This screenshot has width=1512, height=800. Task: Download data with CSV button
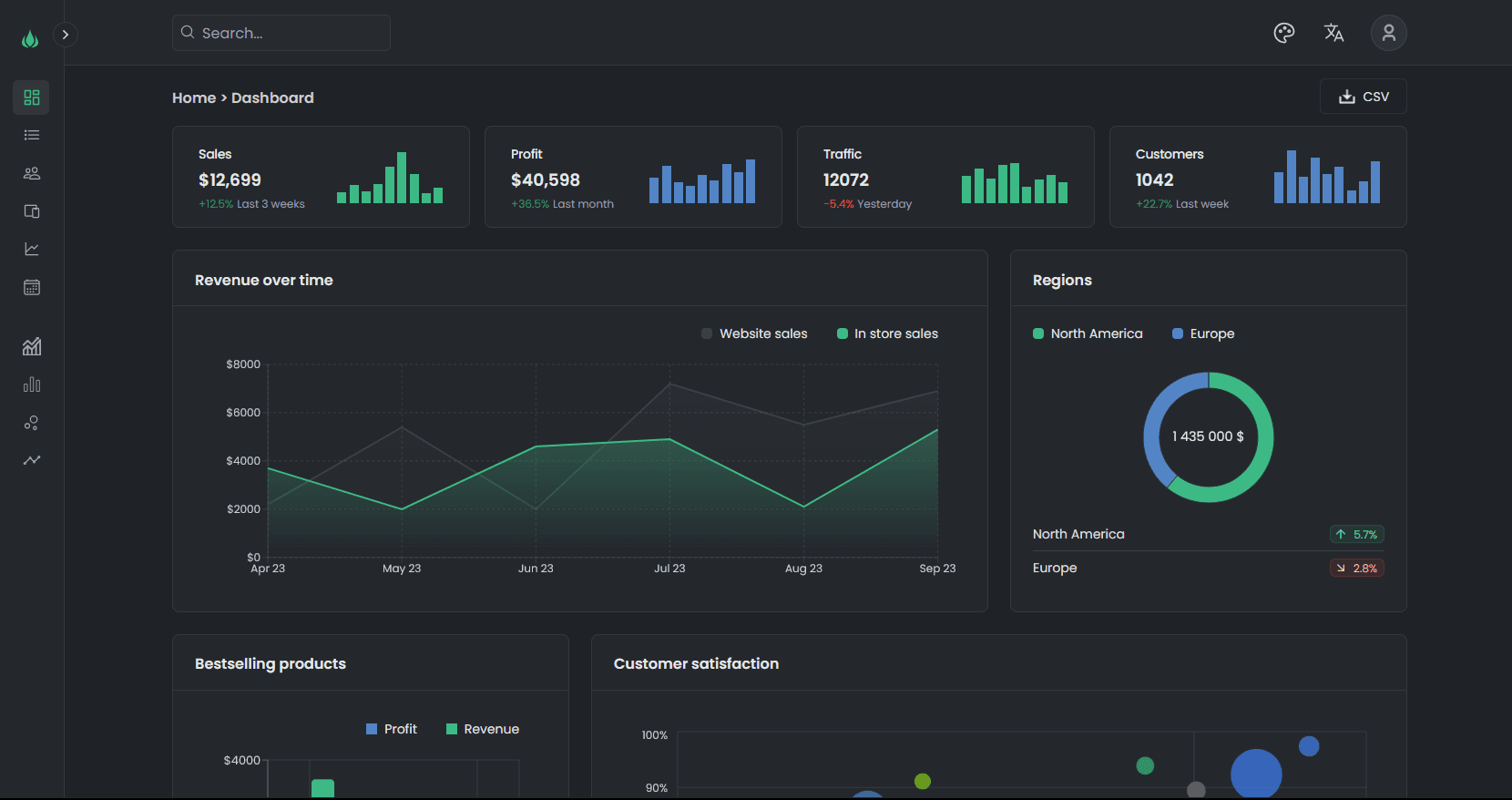1363,97
